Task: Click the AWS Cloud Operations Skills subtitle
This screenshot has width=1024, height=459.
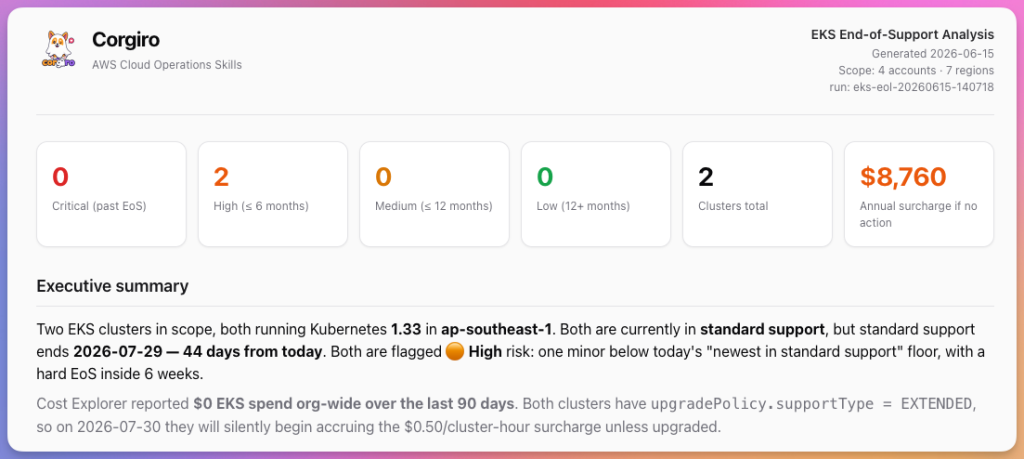Action: (167, 65)
